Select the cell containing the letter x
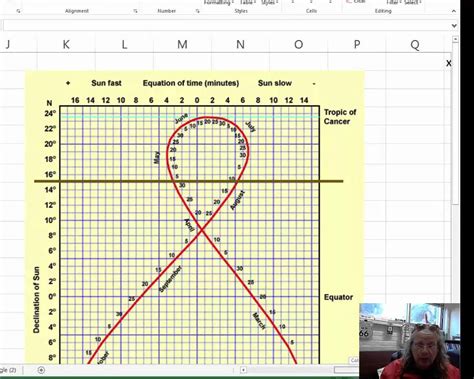 [x=449, y=63]
